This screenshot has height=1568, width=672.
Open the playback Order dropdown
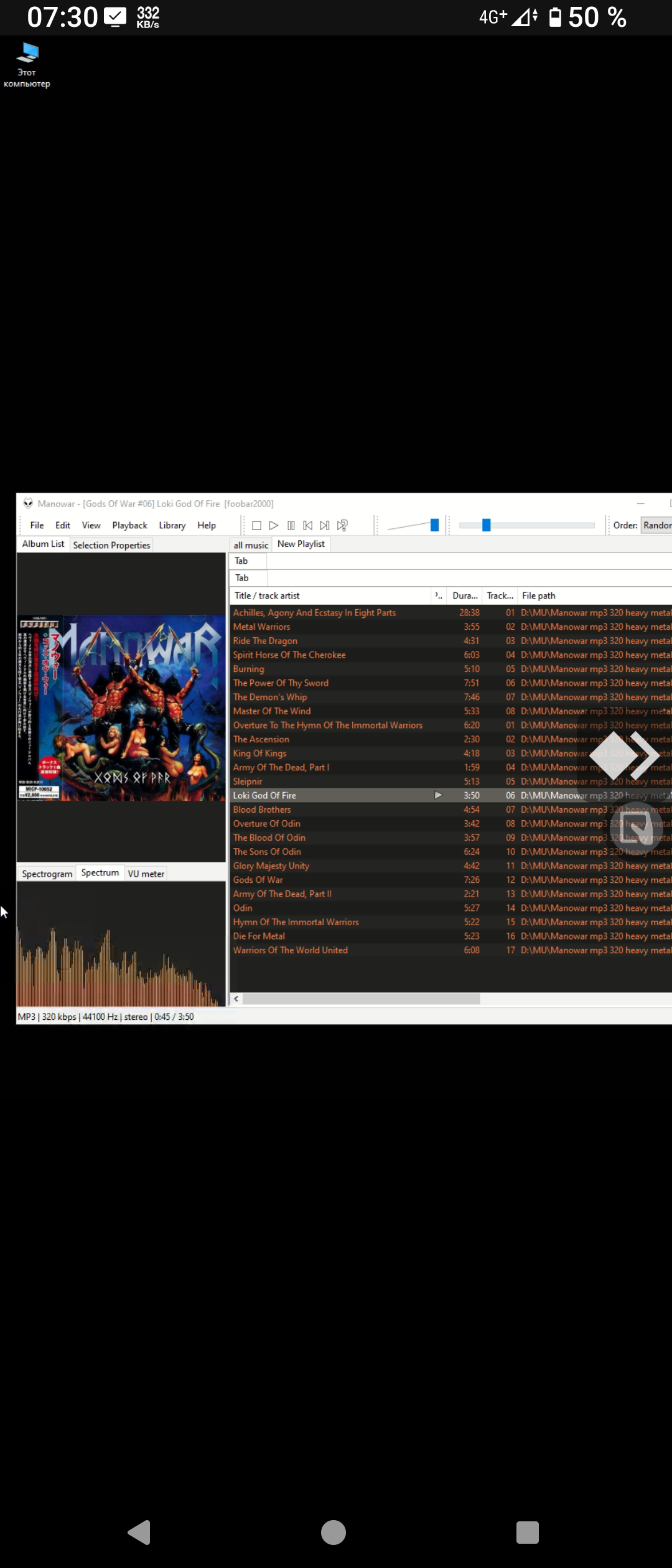[656, 525]
